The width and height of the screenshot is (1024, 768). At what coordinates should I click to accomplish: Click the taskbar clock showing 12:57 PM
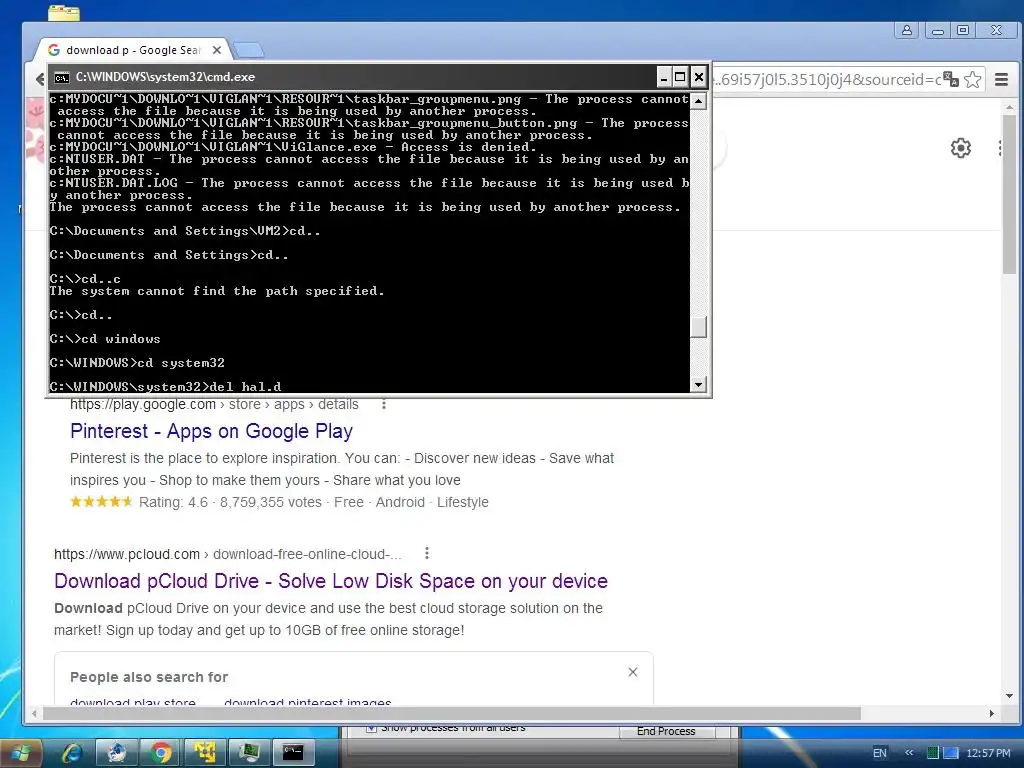[x=988, y=753]
